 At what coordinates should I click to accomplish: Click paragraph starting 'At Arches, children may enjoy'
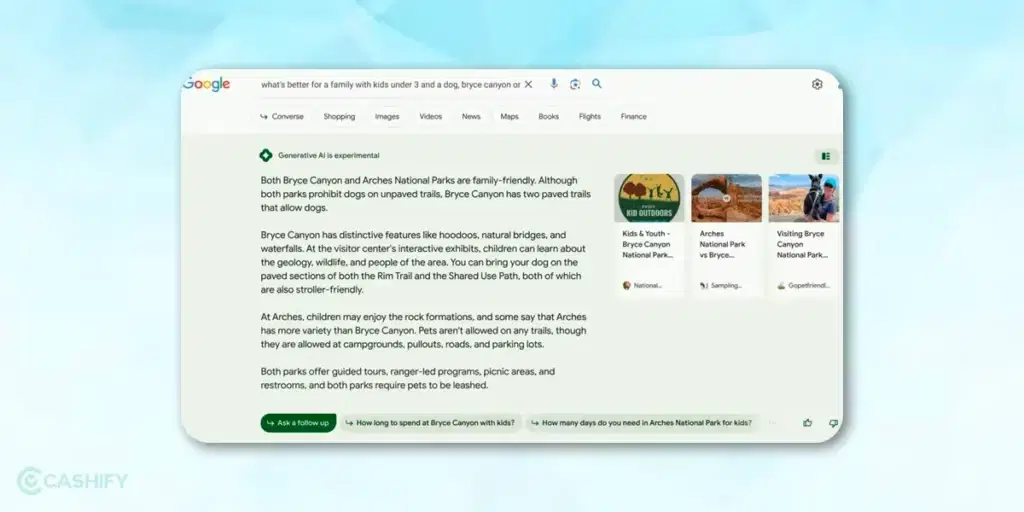click(x=423, y=330)
